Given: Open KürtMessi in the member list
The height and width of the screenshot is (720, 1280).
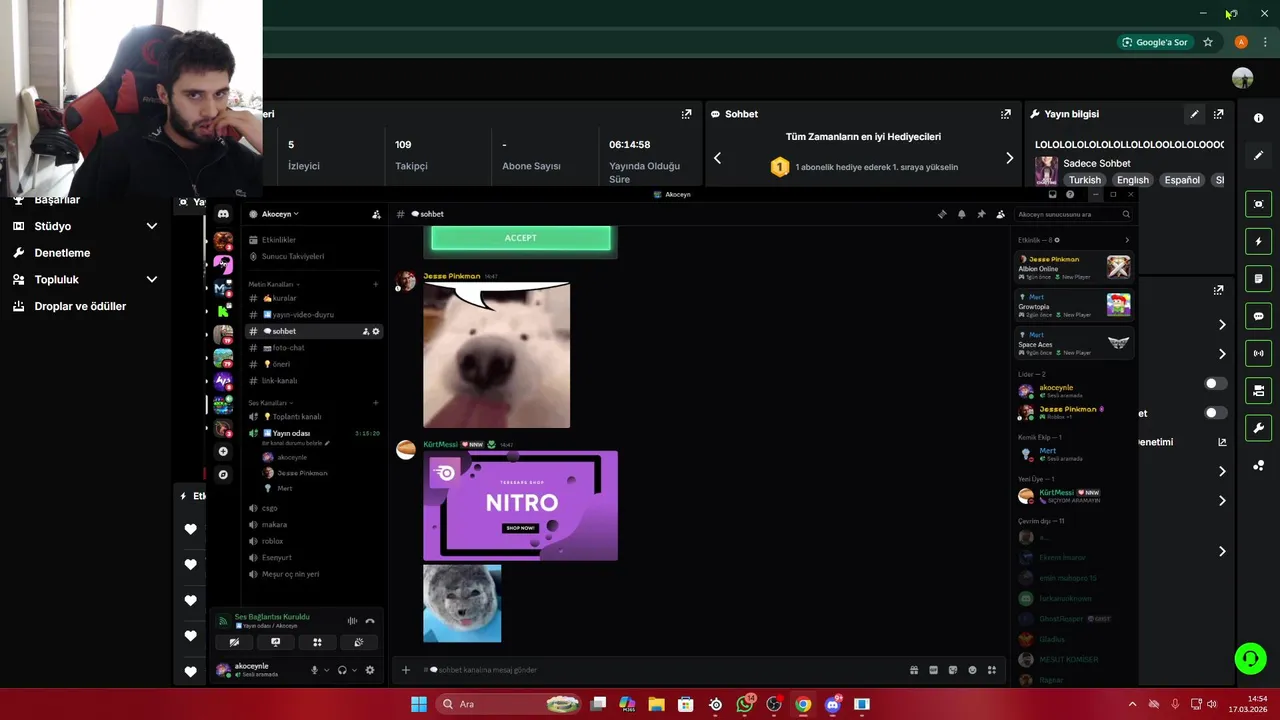Looking at the screenshot, I should (1074, 496).
